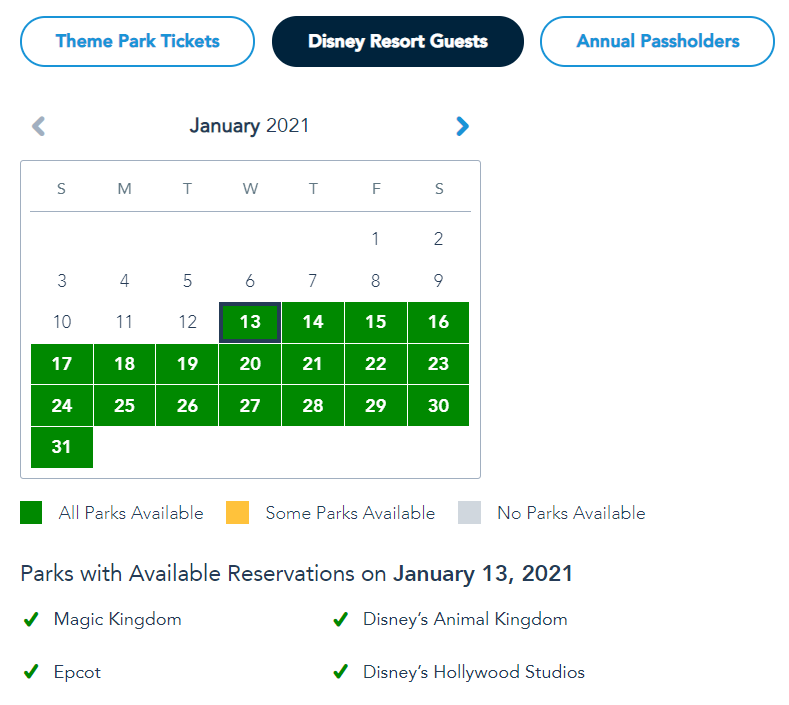Click the green All Parks Available swatch

31,513
